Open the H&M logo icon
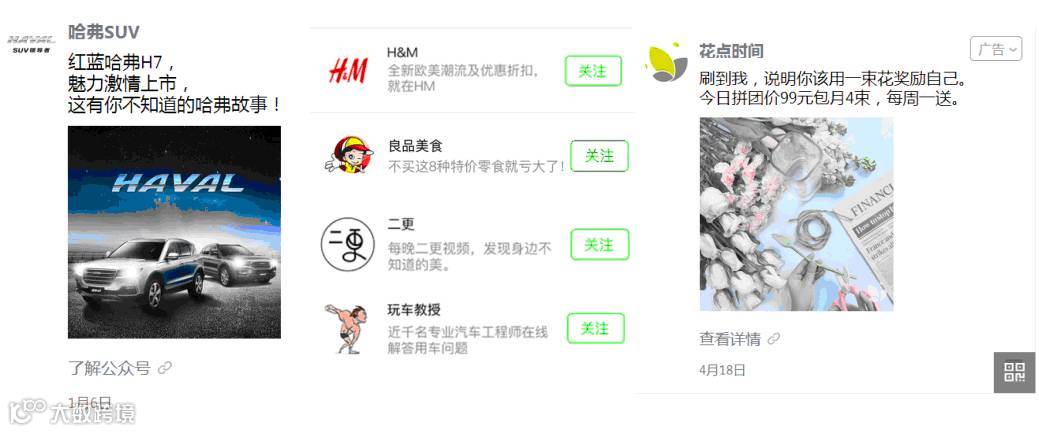1039x432 pixels. [x=348, y=70]
